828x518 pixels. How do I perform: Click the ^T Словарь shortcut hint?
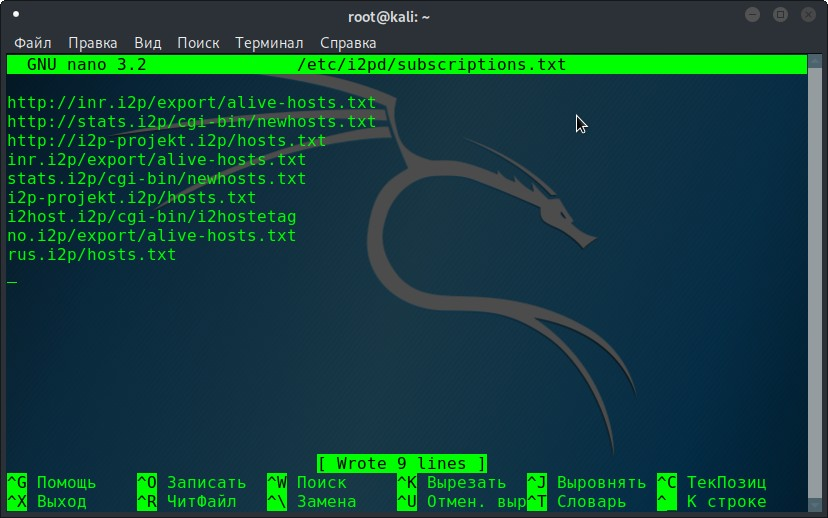pyautogui.click(x=576, y=502)
